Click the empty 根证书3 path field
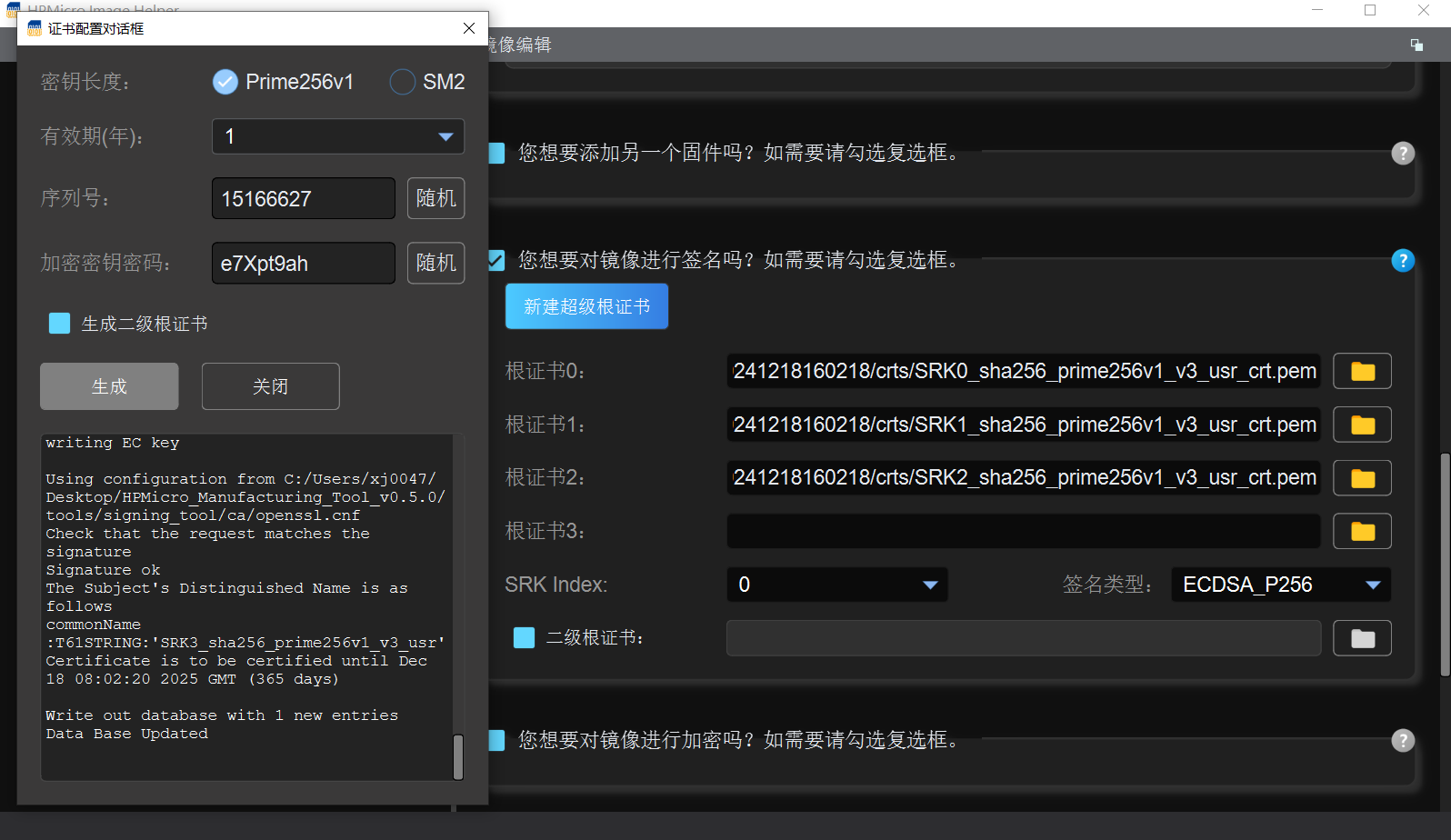 pos(1024,531)
